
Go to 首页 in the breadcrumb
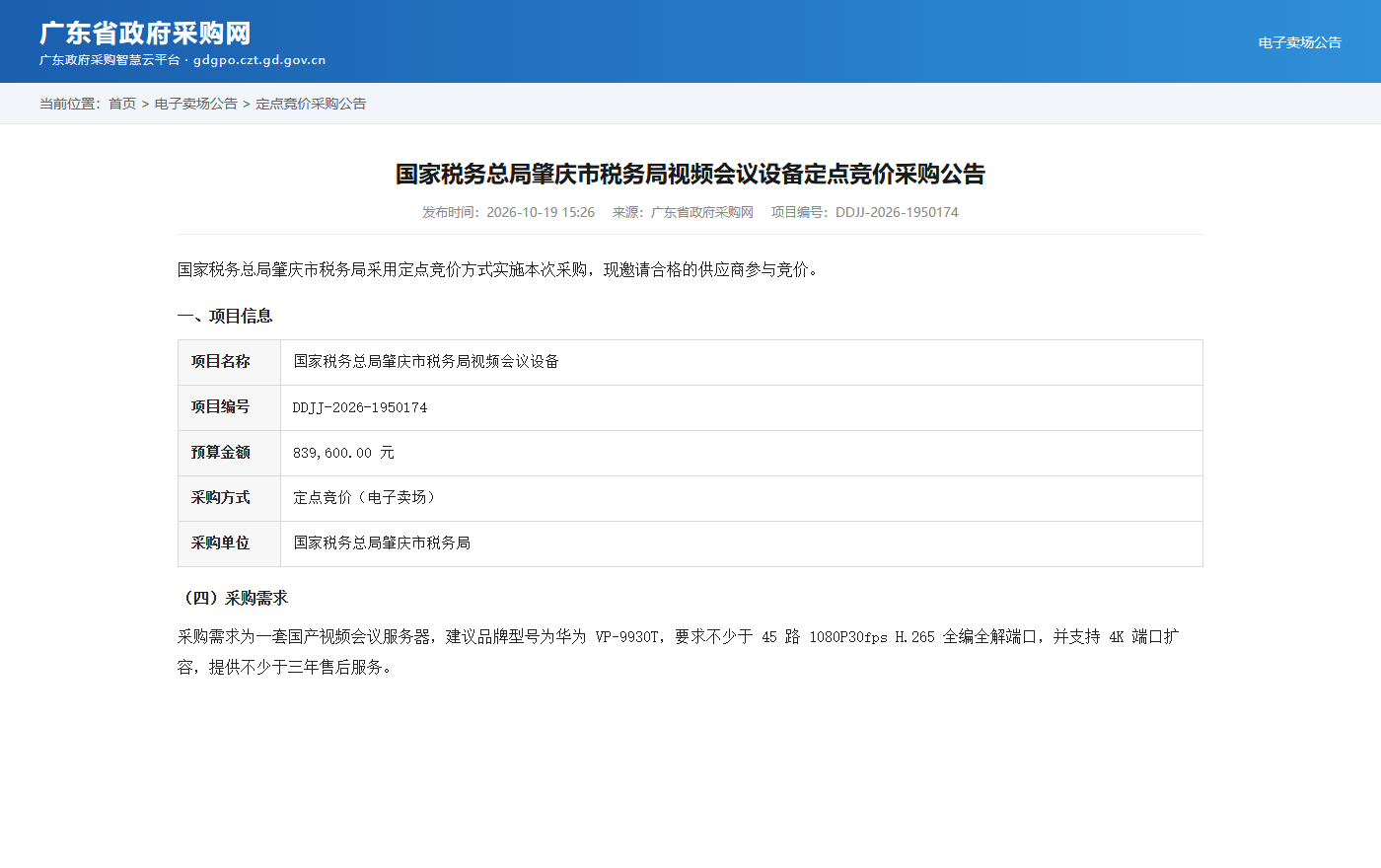(122, 104)
